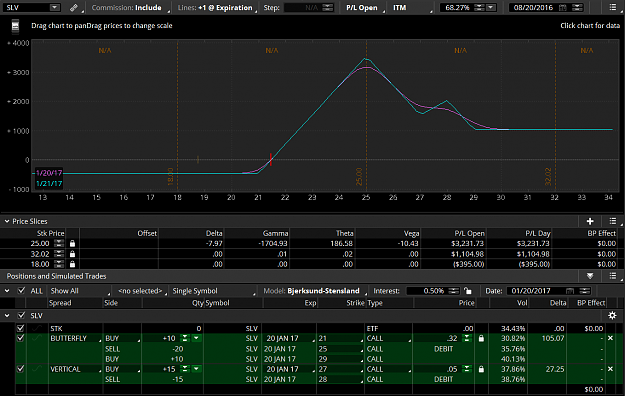Adjust the BUTTERFLY .32 price stepper
This screenshot has height=396, width=625.
tap(467, 338)
